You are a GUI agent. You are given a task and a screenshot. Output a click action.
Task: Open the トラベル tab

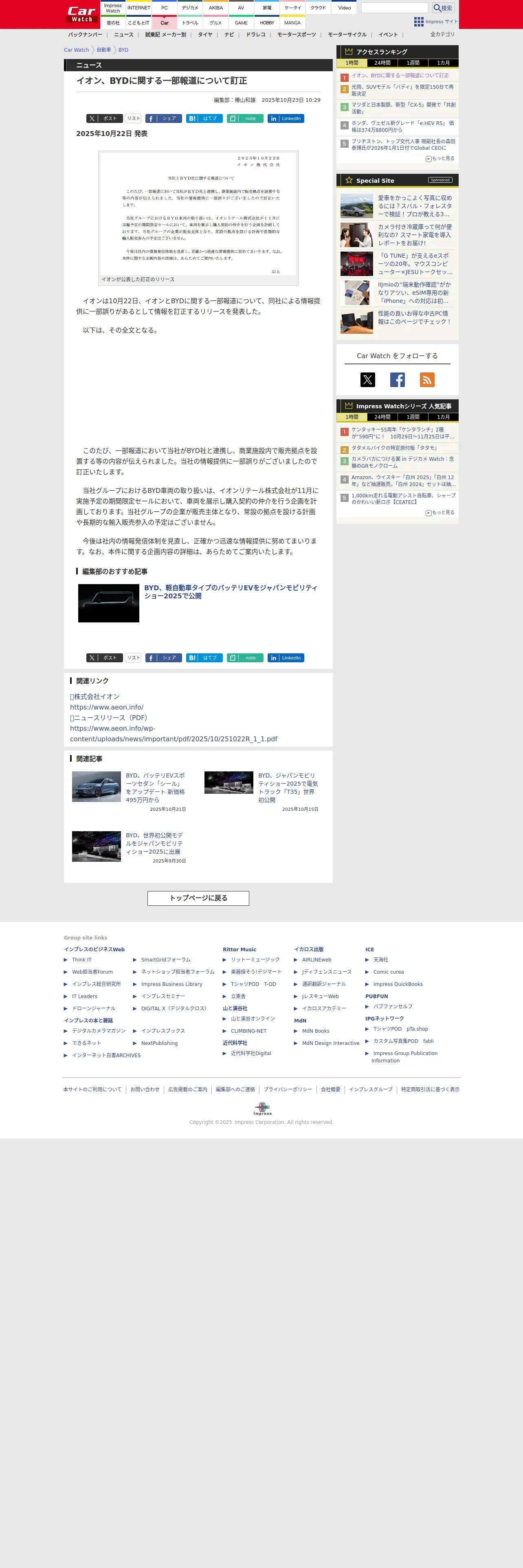coord(190,22)
